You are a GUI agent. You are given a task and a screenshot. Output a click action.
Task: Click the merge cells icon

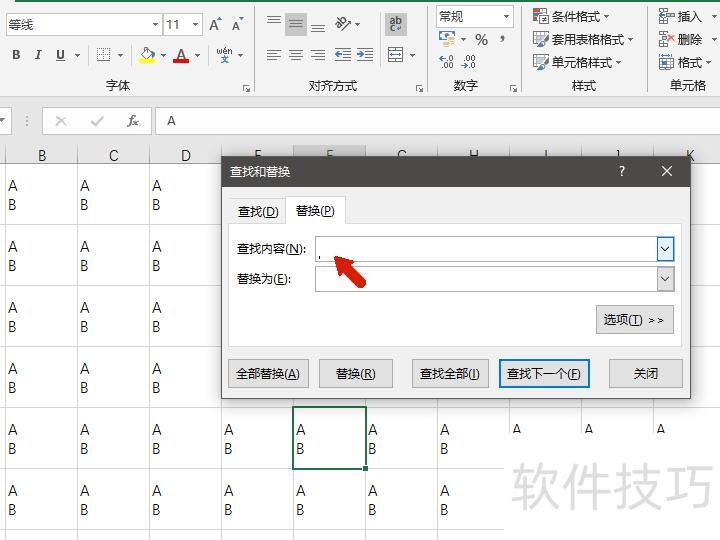click(396, 55)
